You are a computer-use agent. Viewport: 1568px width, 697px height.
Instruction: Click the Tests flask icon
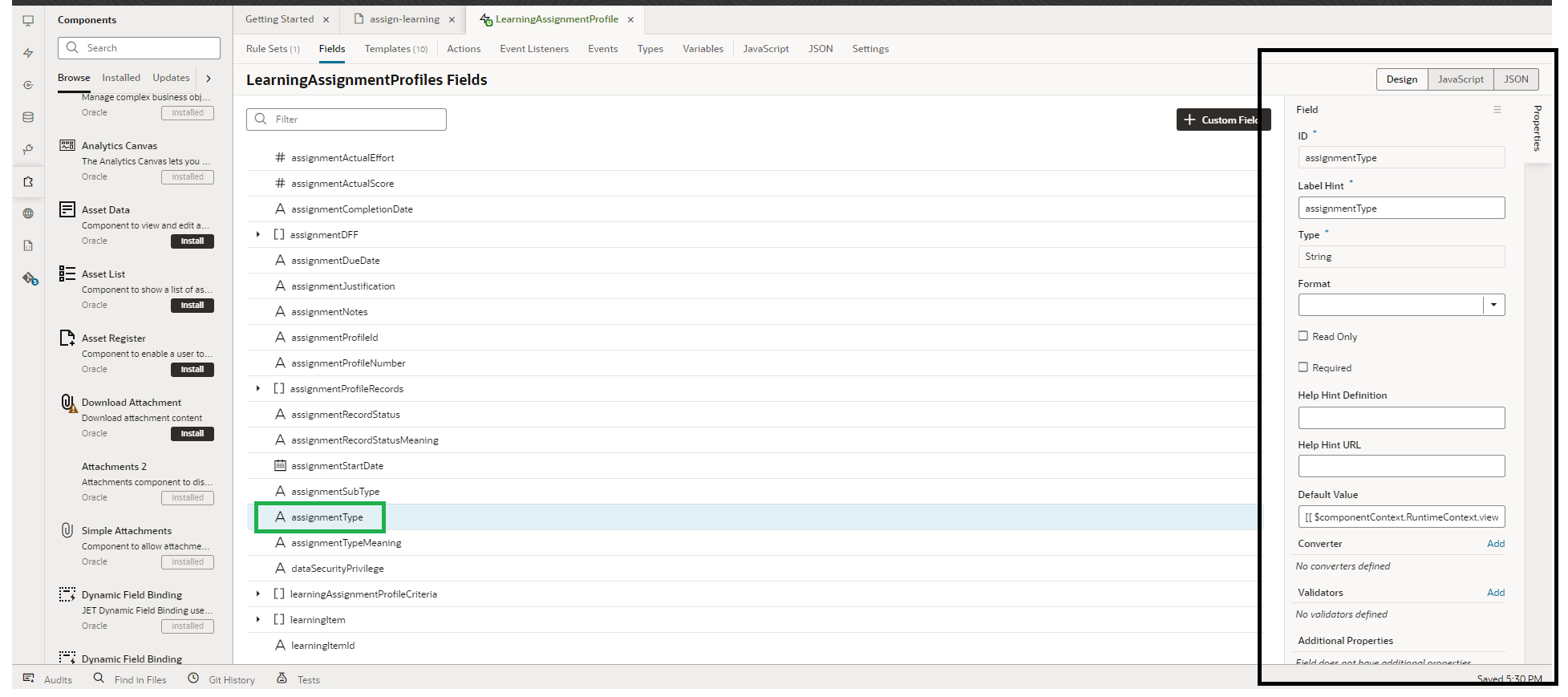tap(282, 679)
